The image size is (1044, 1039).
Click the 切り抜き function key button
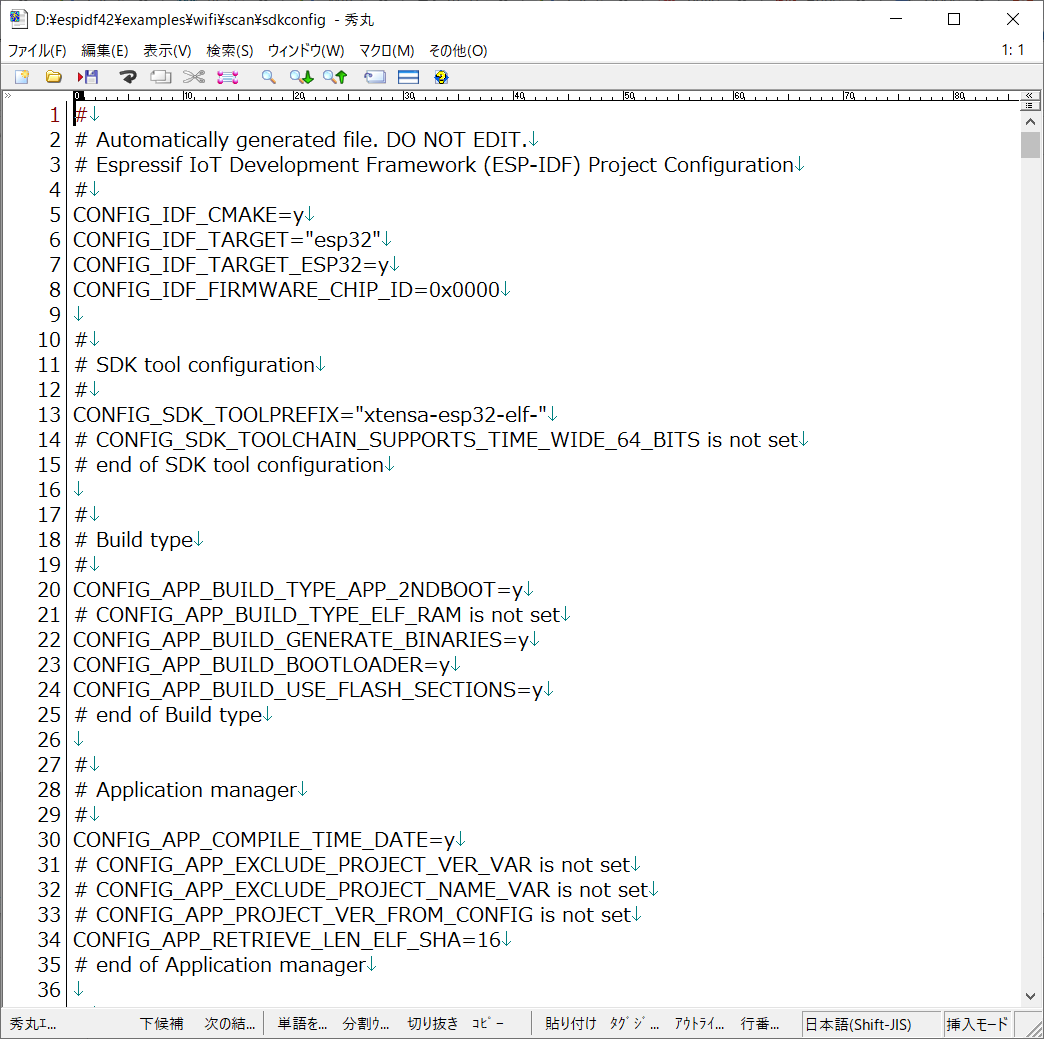[x=433, y=1024]
